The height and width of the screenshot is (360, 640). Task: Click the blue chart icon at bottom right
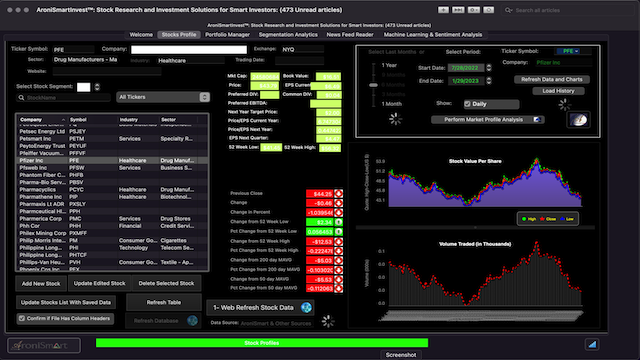click(592, 344)
